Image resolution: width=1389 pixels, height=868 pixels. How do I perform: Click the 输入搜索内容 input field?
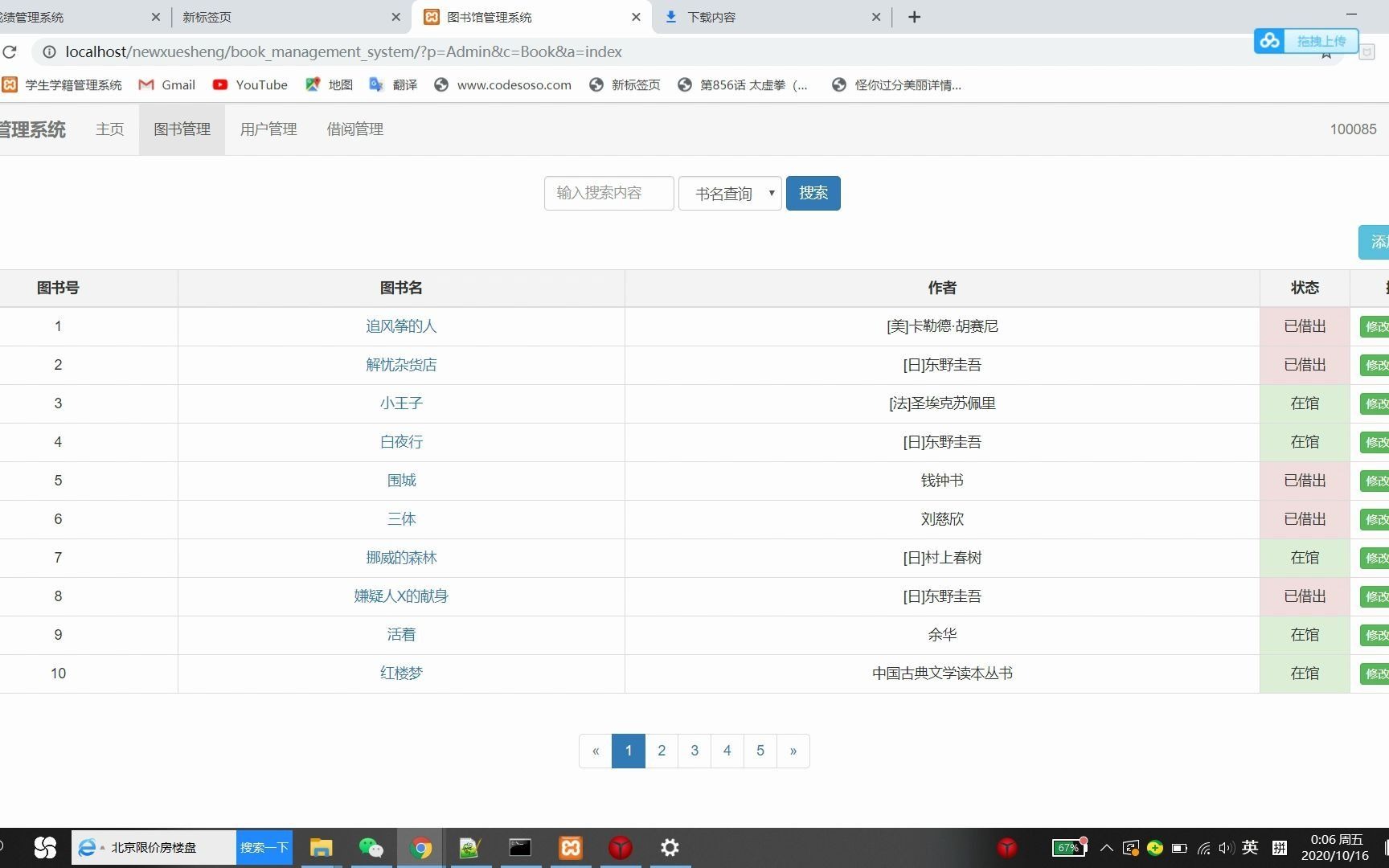[608, 193]
